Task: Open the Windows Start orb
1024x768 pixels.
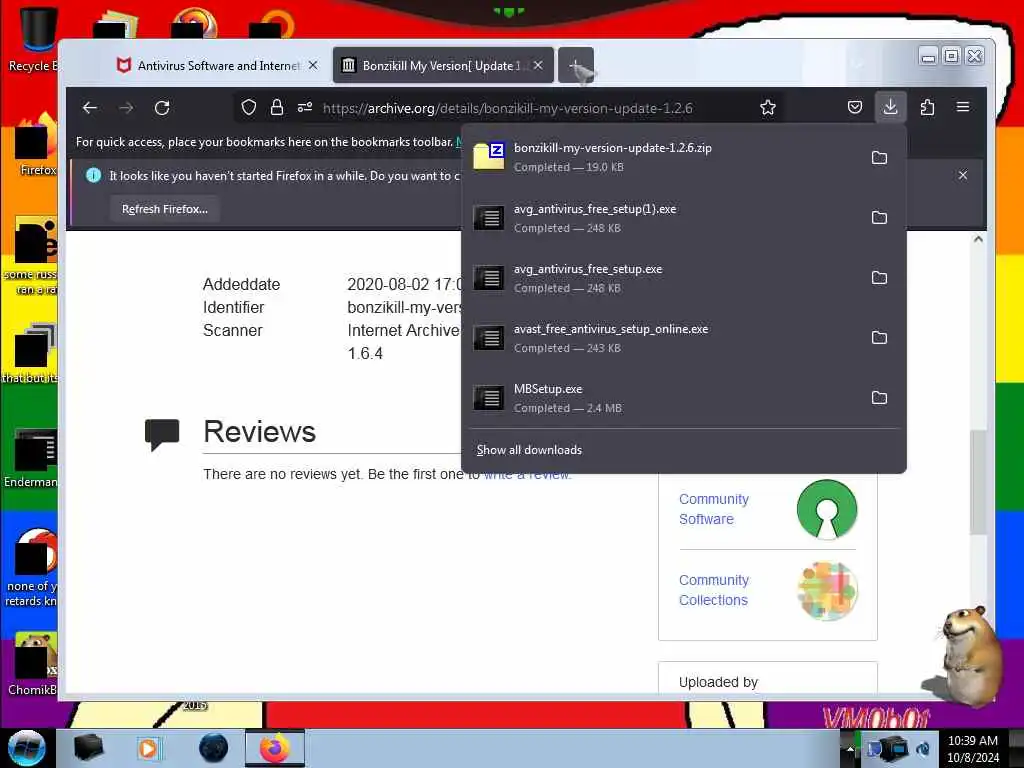Action: coord(26,748)
